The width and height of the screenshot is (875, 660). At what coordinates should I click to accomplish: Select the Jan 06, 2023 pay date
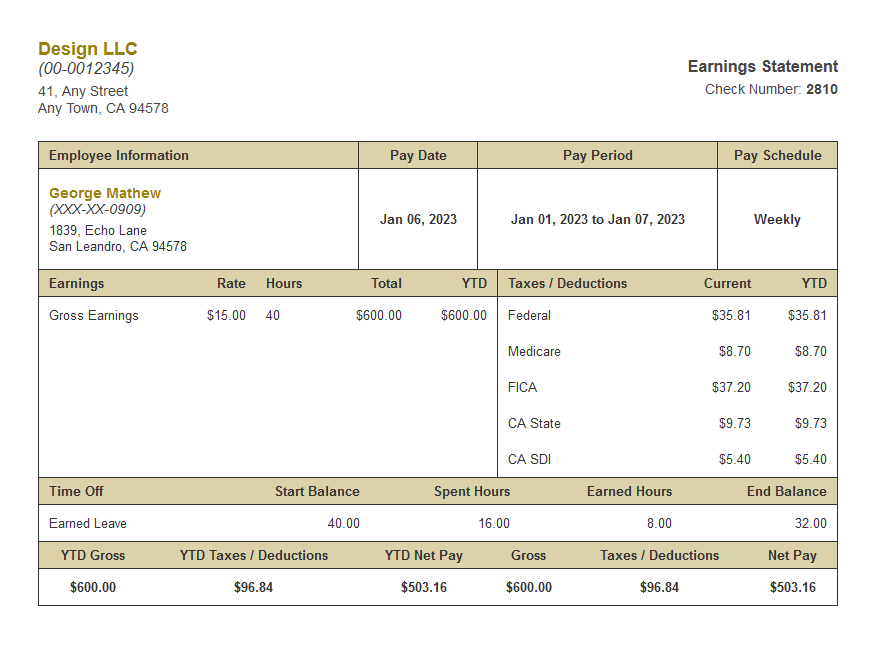pos(418,219)
